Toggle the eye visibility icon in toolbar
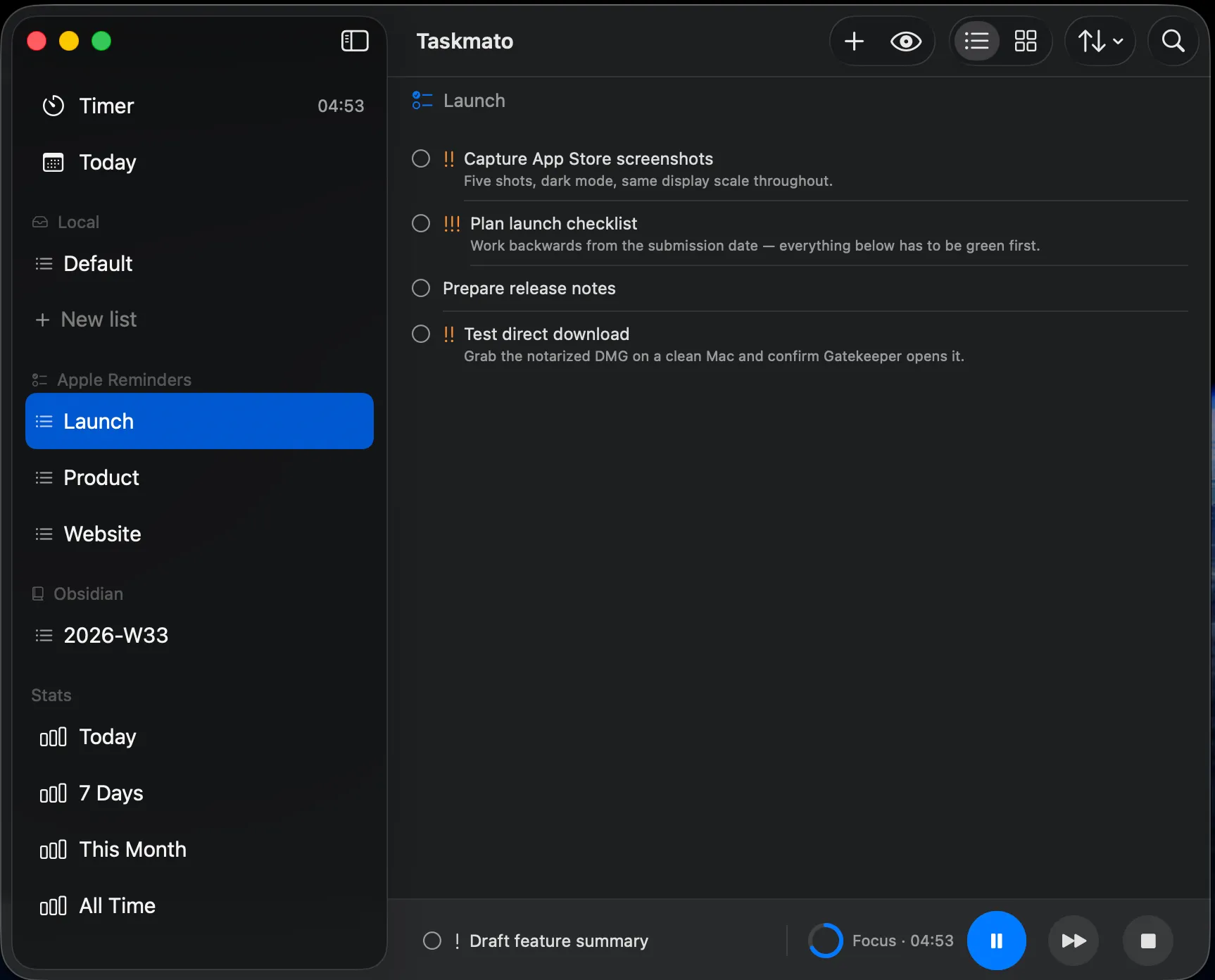Screen dimensions: 1215x980 click(x=906, y=42)
